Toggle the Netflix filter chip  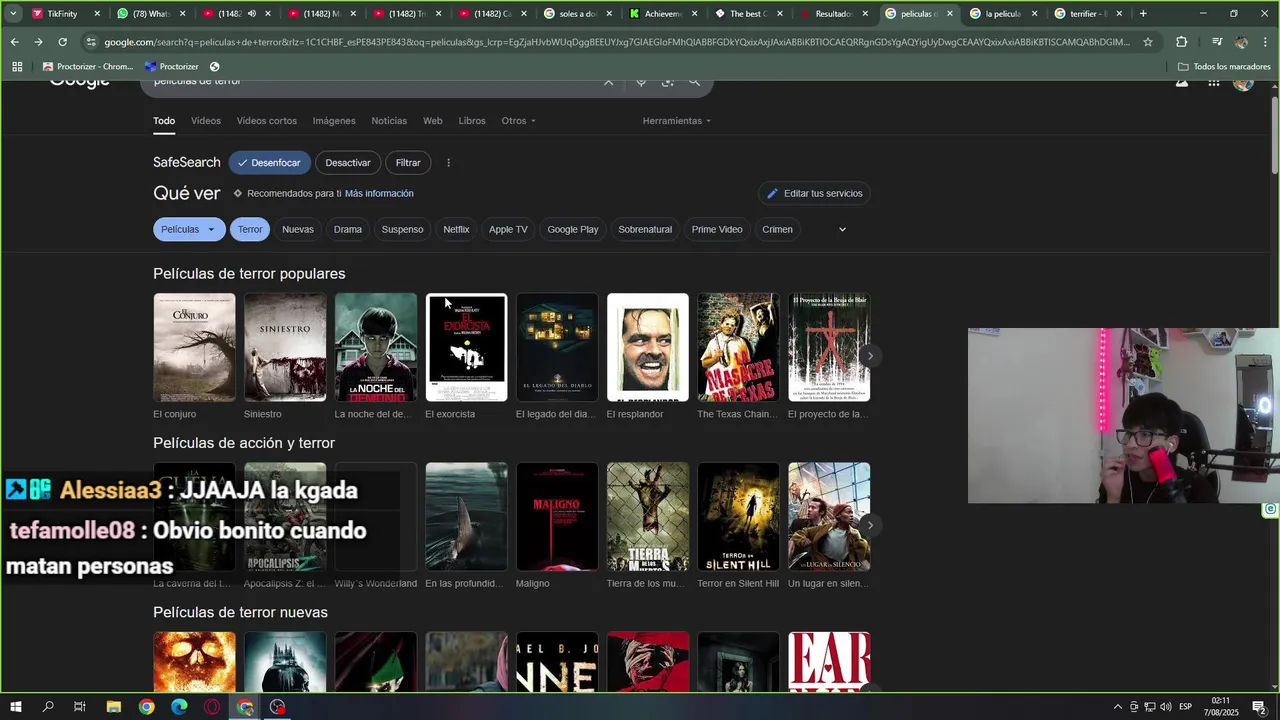456,229
